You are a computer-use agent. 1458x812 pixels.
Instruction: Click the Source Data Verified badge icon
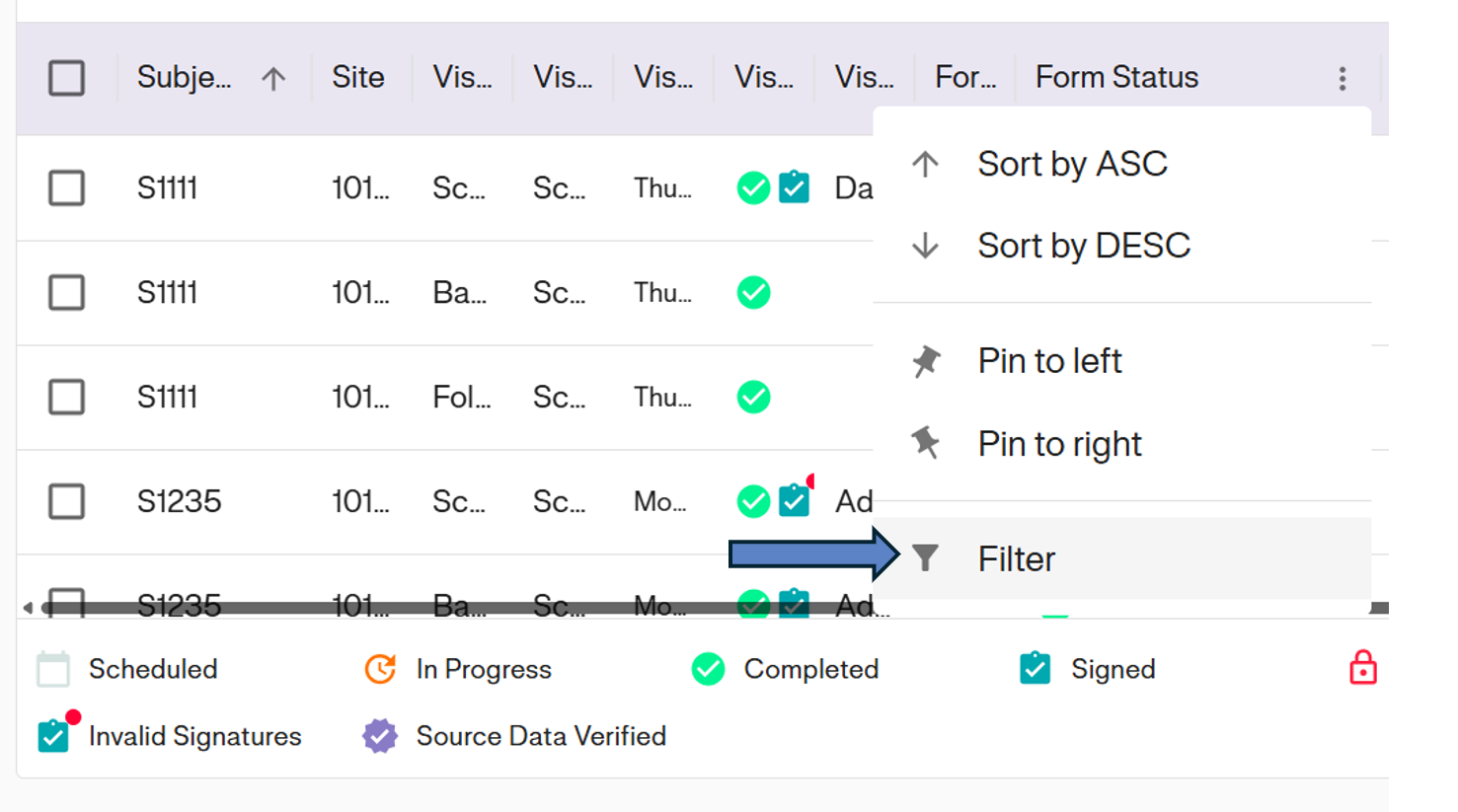pos(380,736)
